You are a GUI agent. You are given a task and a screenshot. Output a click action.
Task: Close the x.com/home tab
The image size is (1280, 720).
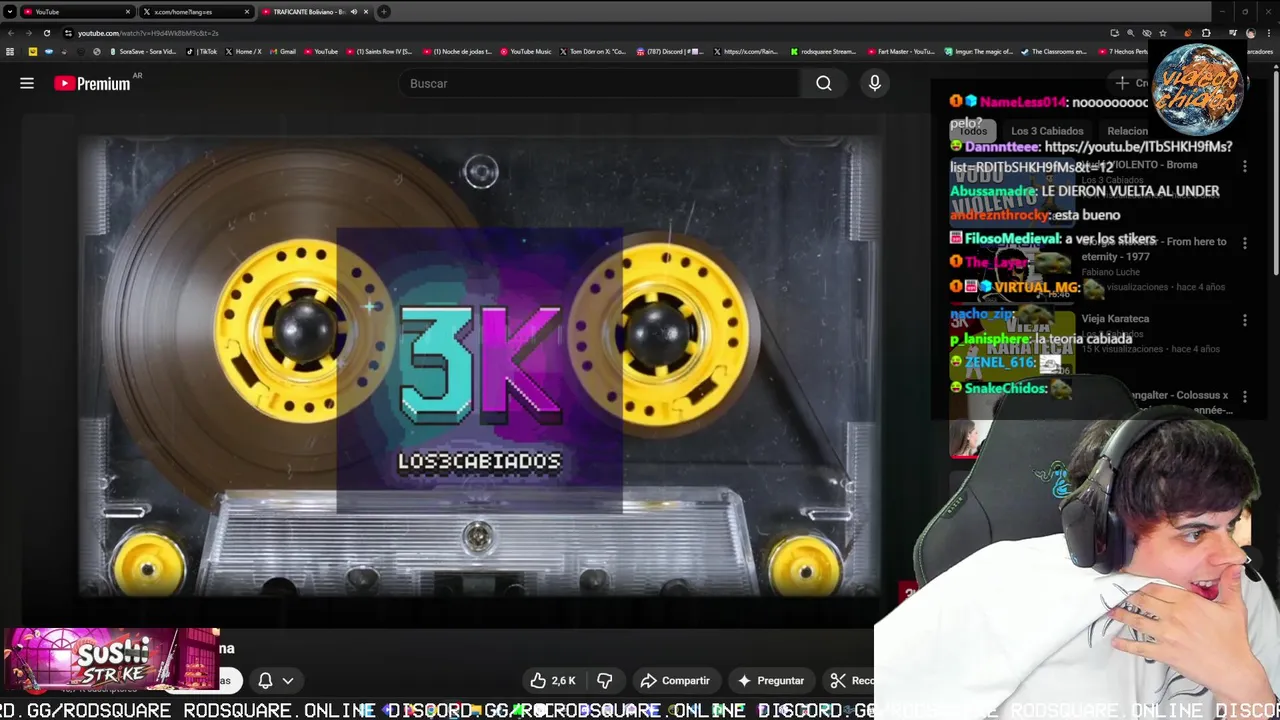click(247, 12)
